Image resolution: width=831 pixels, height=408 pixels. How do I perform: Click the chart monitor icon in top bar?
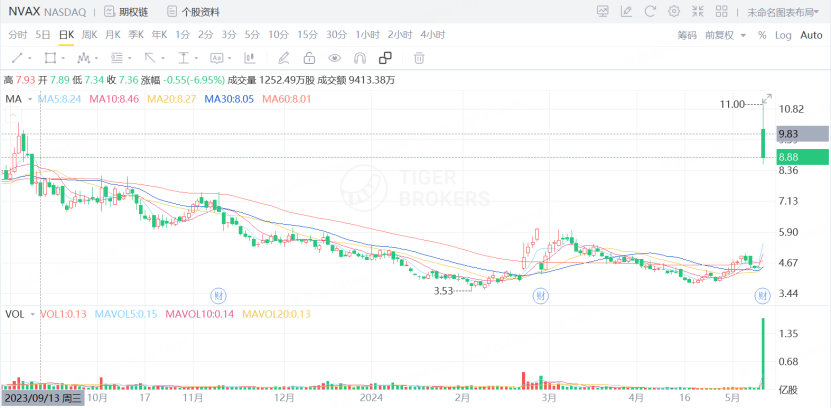[603, 11]
